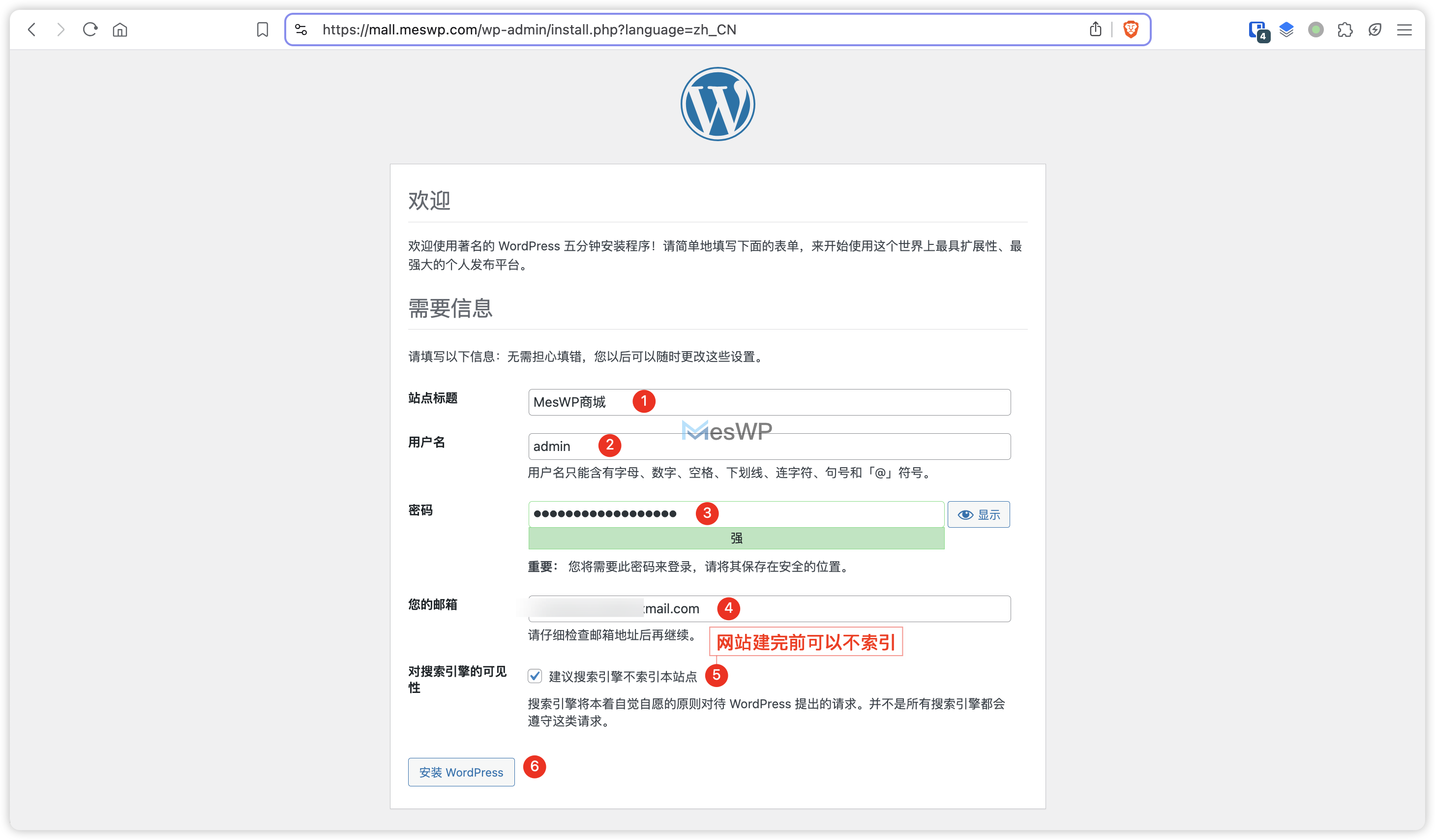Viewport: 1435px width, 840px height.
Task: Click the 站点标题 label
Action: point(433,398)
